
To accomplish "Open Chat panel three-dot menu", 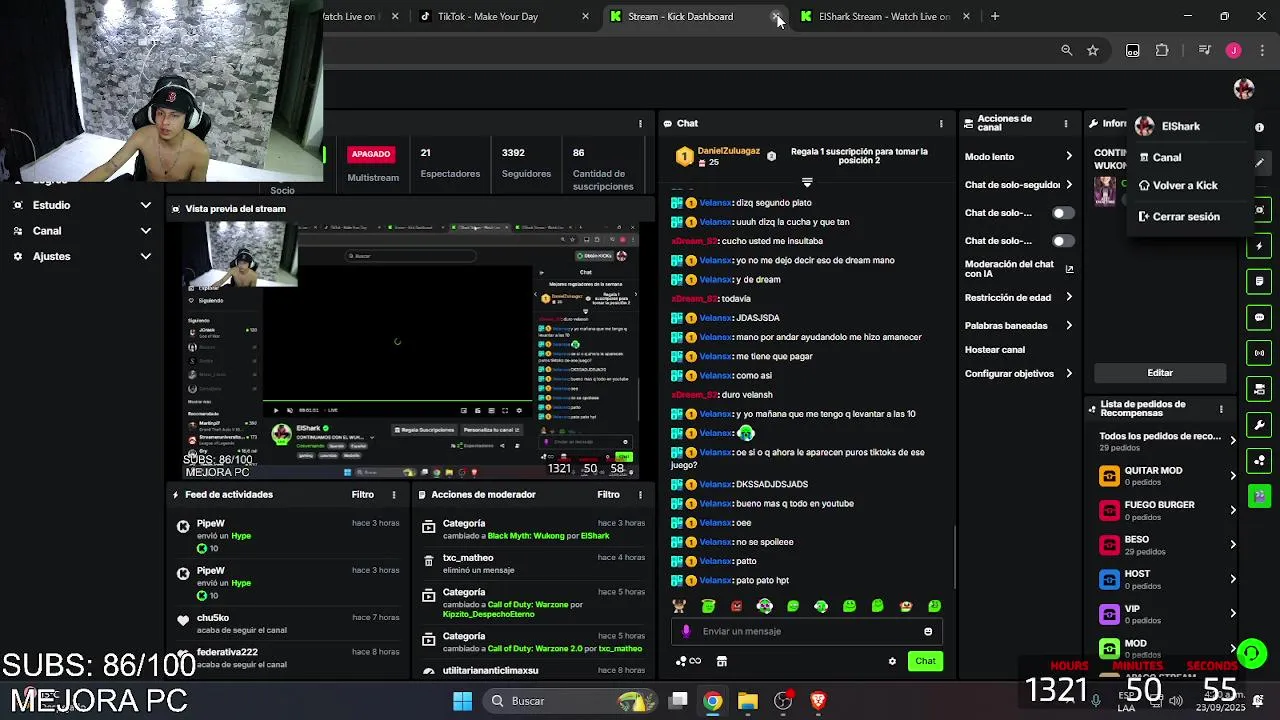I will 941,124.
